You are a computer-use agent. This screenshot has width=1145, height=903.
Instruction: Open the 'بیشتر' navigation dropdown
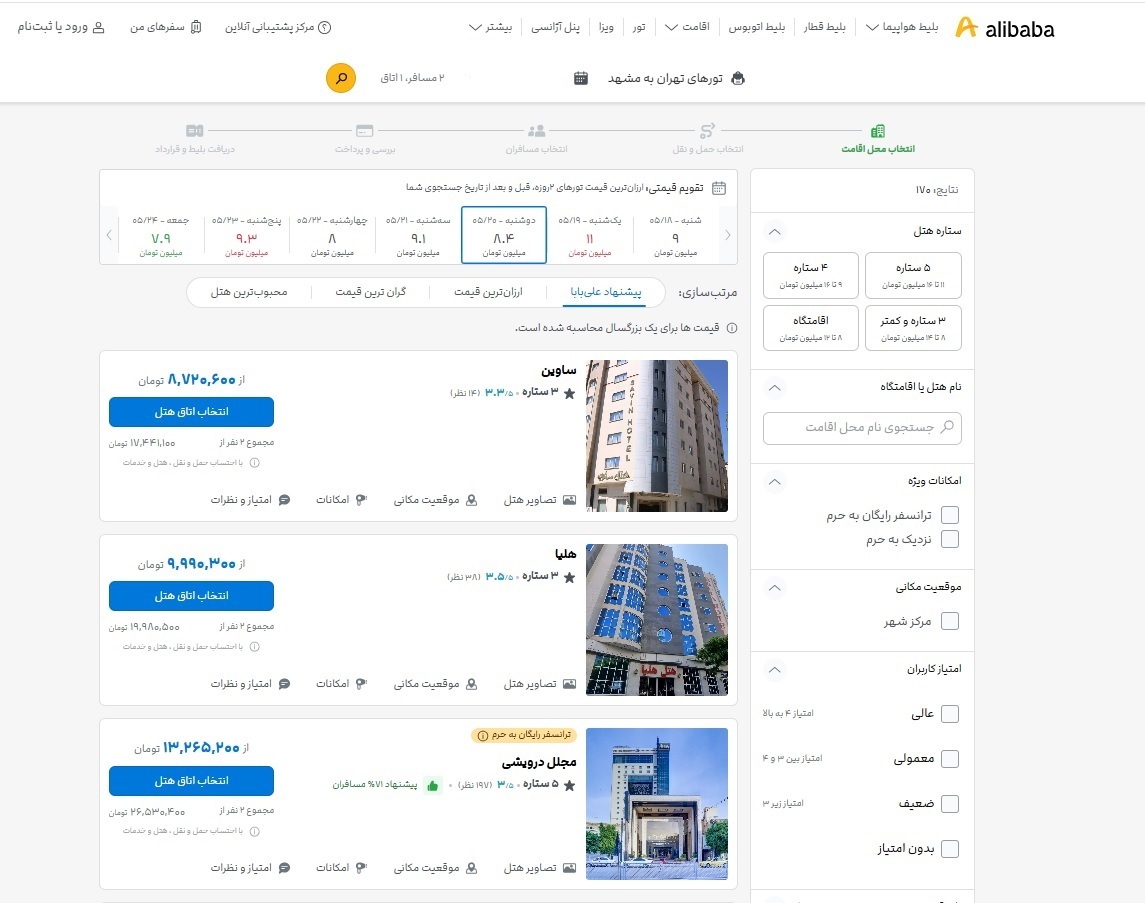pos(490,27)
